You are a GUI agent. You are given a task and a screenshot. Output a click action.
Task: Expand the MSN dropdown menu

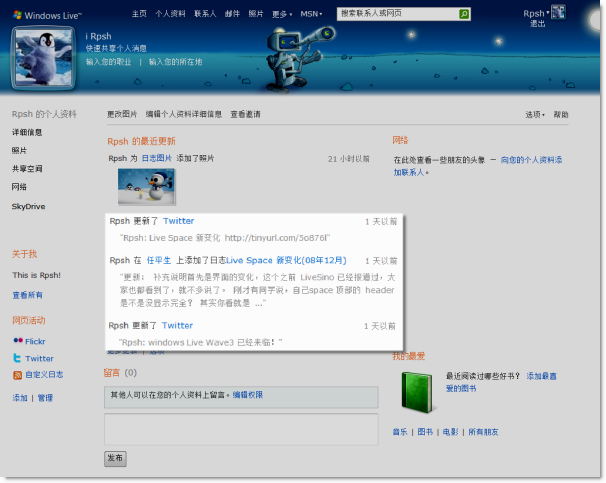coord(311,14)
